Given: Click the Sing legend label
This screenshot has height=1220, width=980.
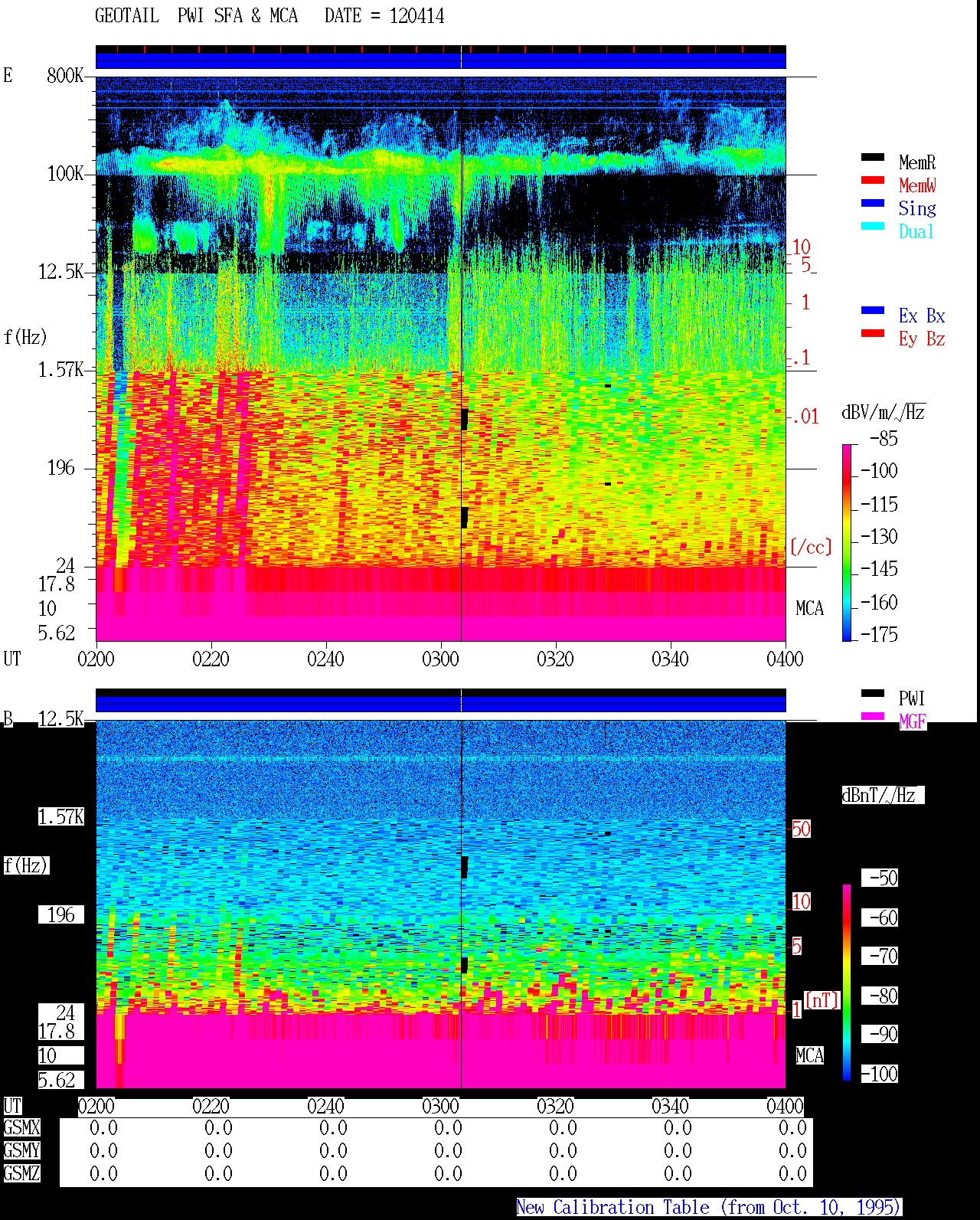Looking at the screenshot, I should (917, 208).
